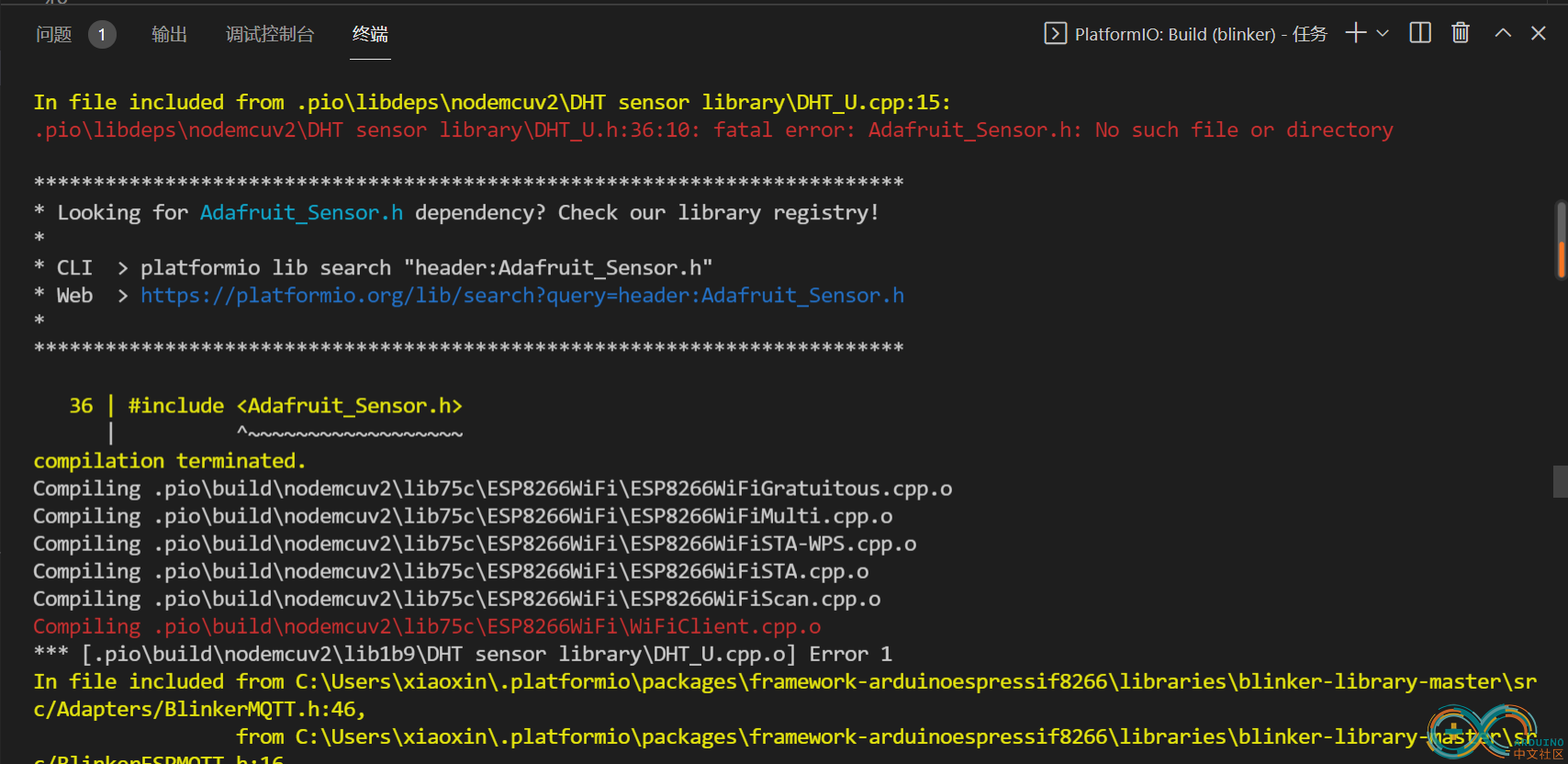The height and width of the screenshot is (764, 1568).
Task: Click the red WiFiClient.cpp.o compiling line
Action: [x=427, y=626]
